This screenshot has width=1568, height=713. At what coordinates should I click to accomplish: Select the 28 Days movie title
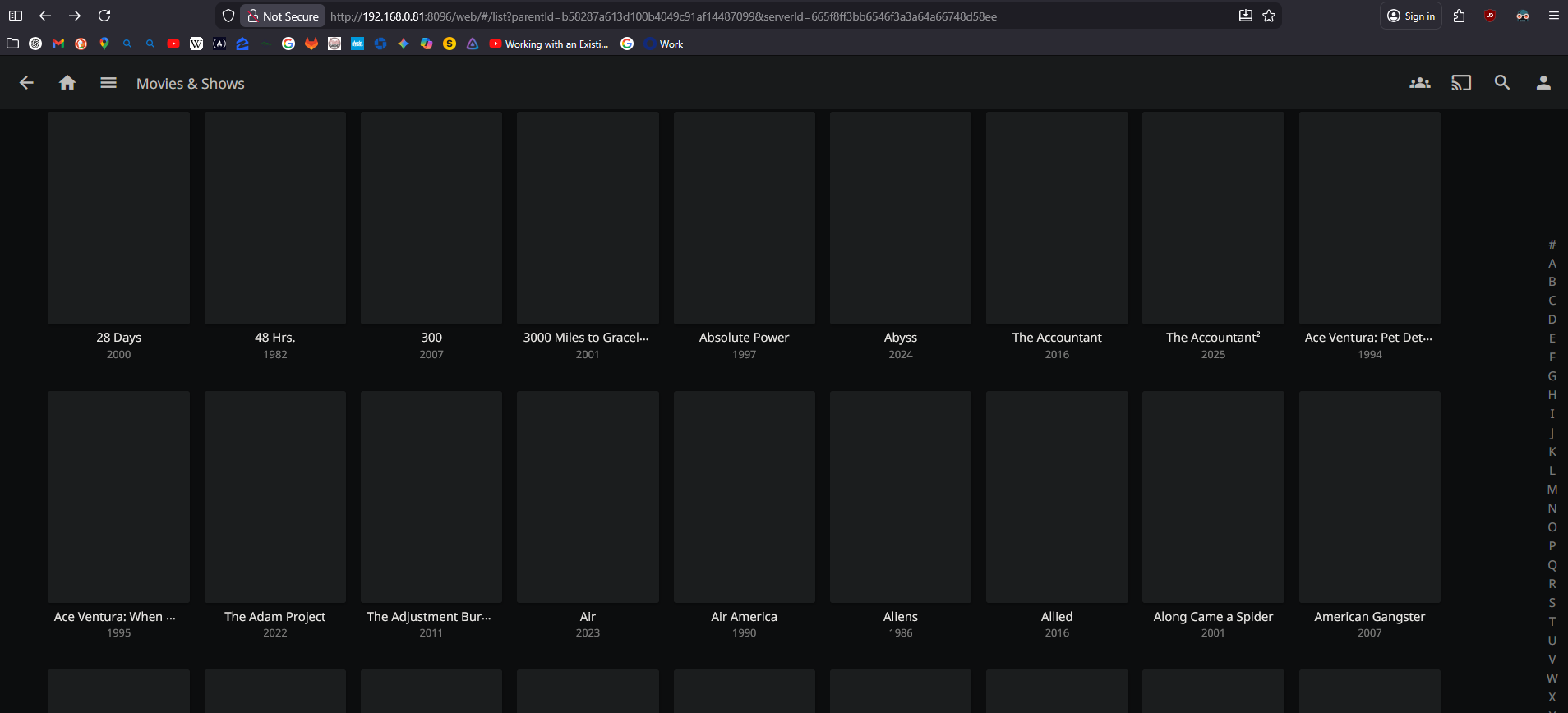pyautogui.click(x=118, y=338)
